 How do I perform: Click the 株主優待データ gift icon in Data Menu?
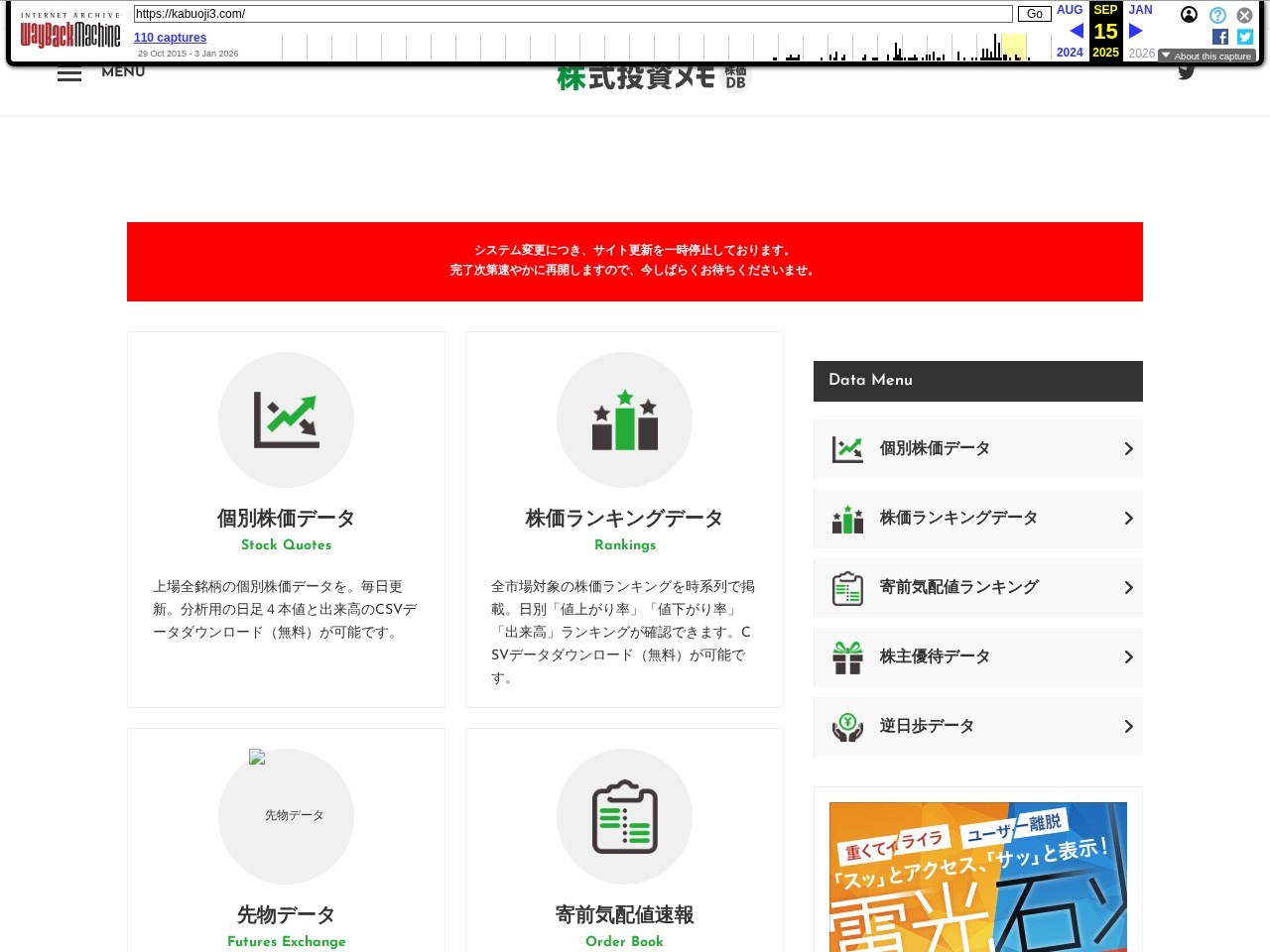(847, 657)
